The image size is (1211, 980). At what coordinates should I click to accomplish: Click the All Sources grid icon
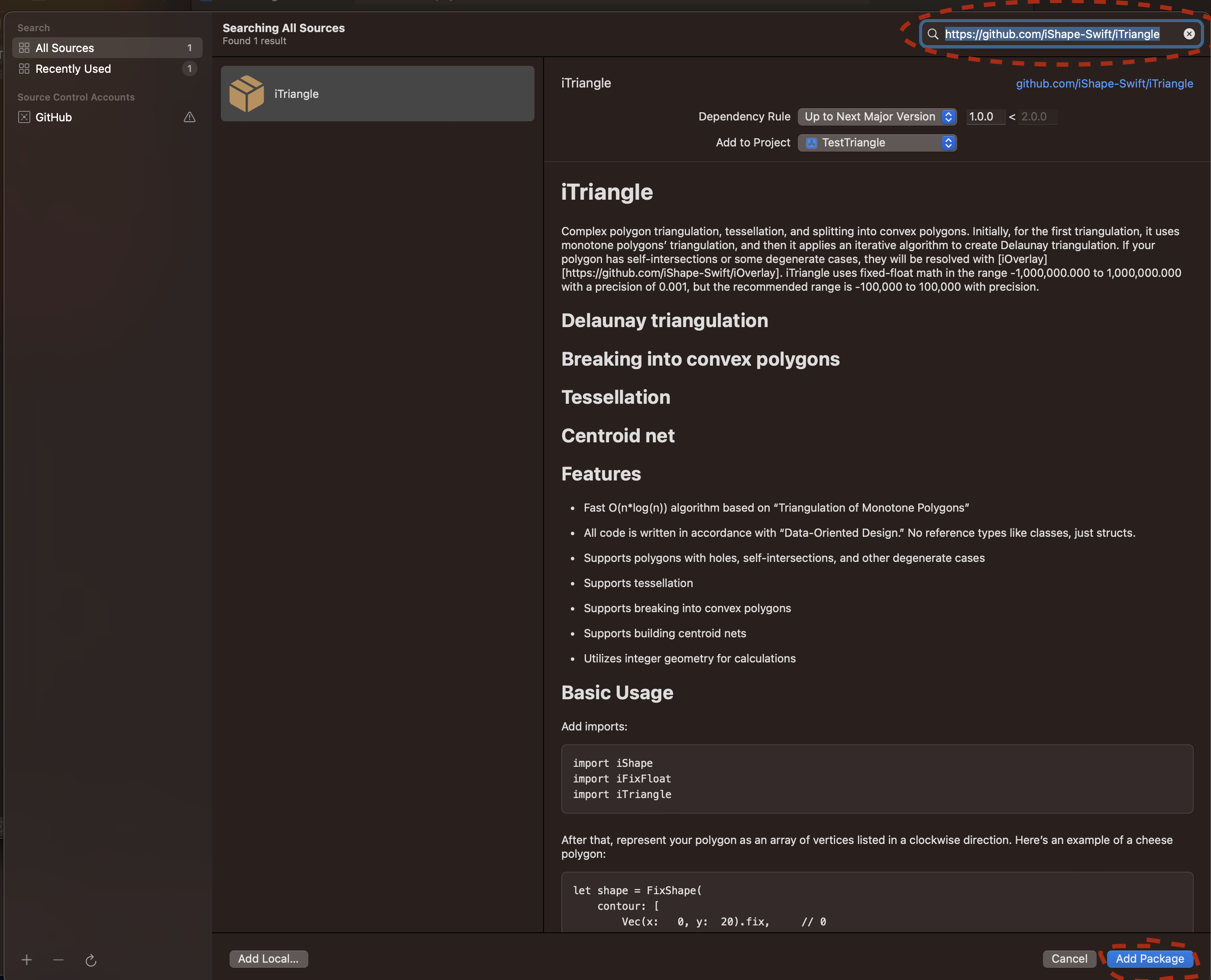point(24,48)
